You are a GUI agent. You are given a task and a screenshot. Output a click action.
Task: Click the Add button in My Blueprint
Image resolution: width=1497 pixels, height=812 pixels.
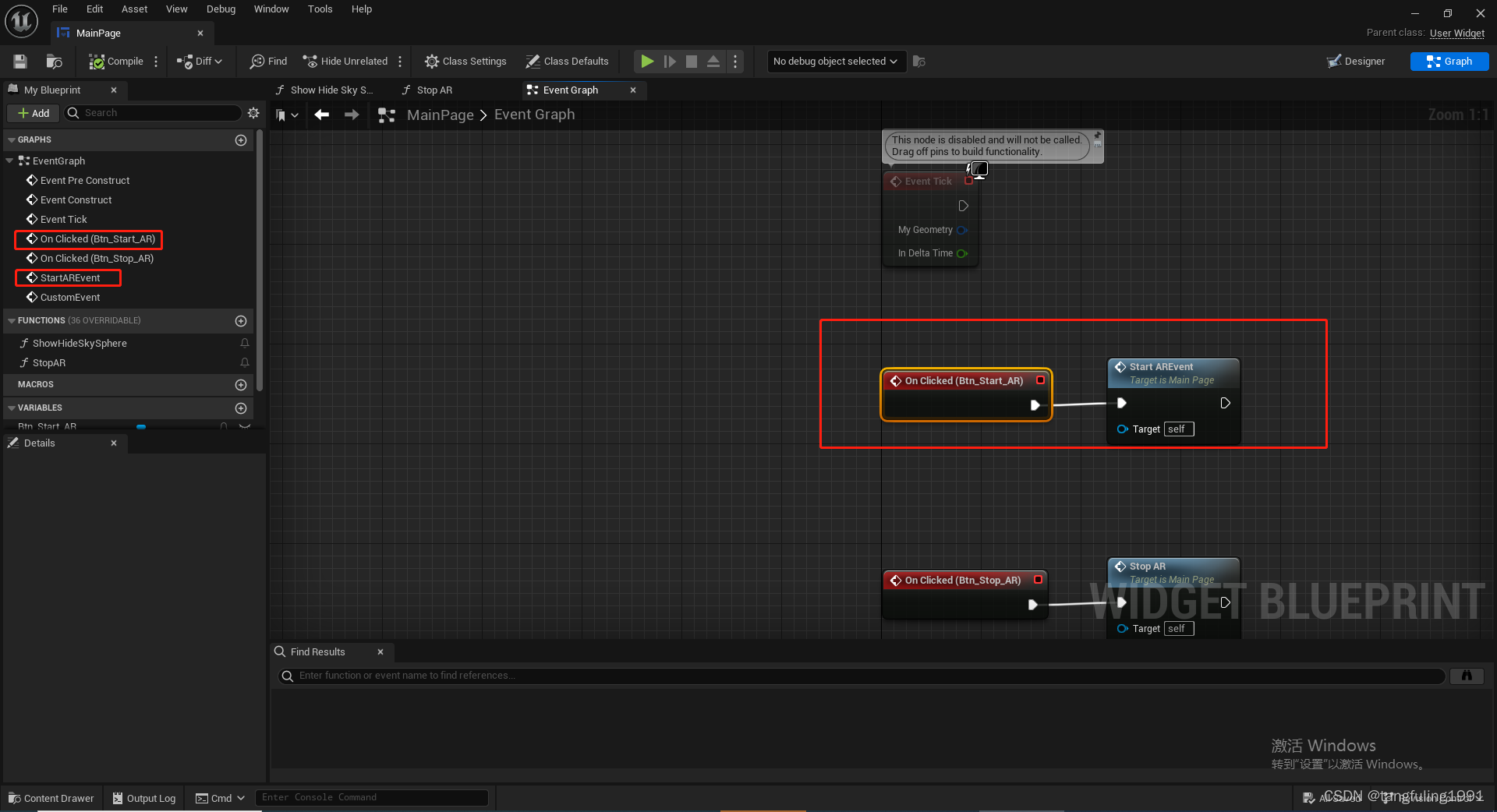pyautogui.click(x=34, y=113)
